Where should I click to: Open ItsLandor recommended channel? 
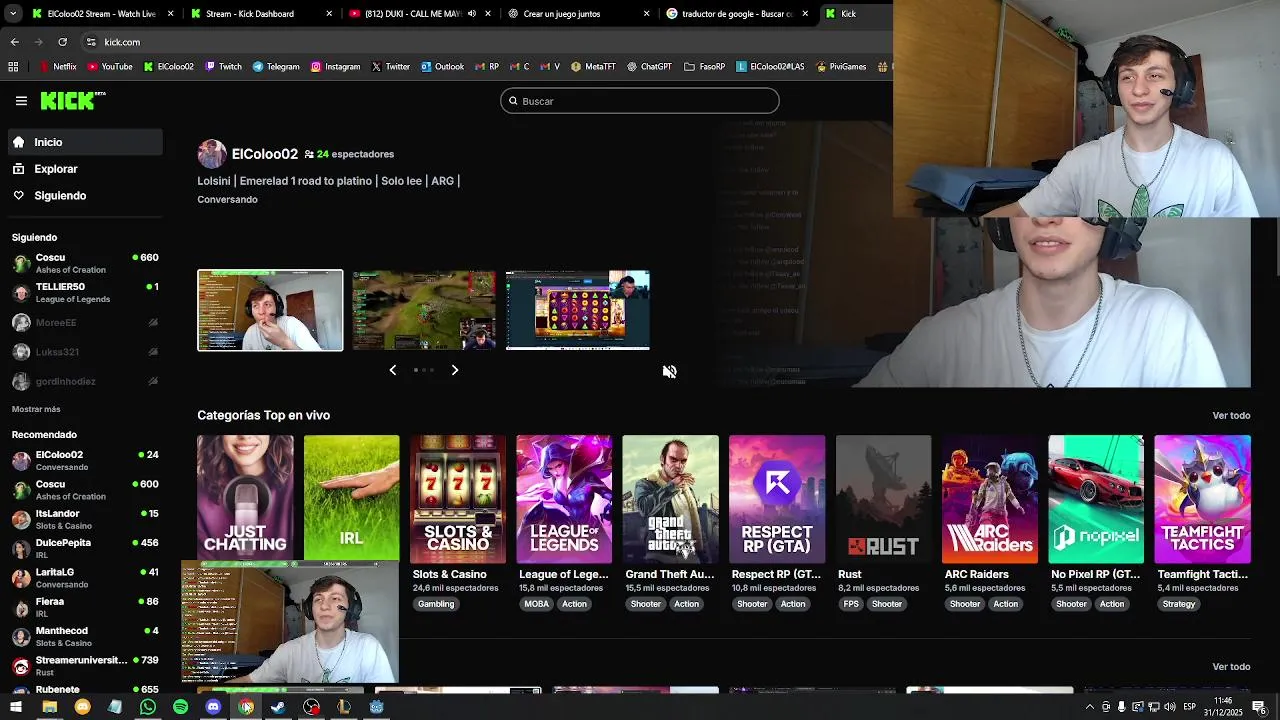click(85, 519)
